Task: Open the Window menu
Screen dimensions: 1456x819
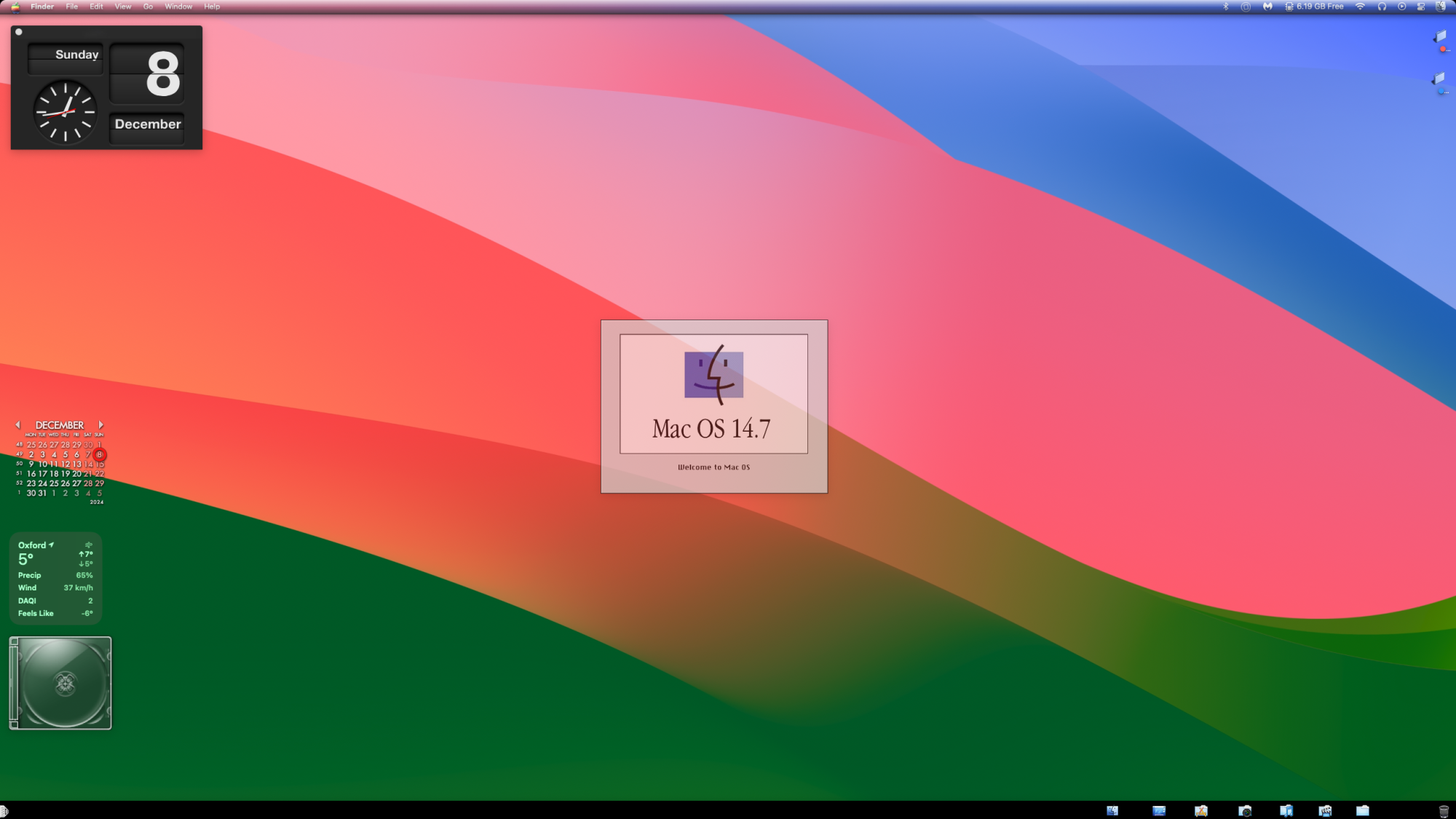Action: [178, 7]
